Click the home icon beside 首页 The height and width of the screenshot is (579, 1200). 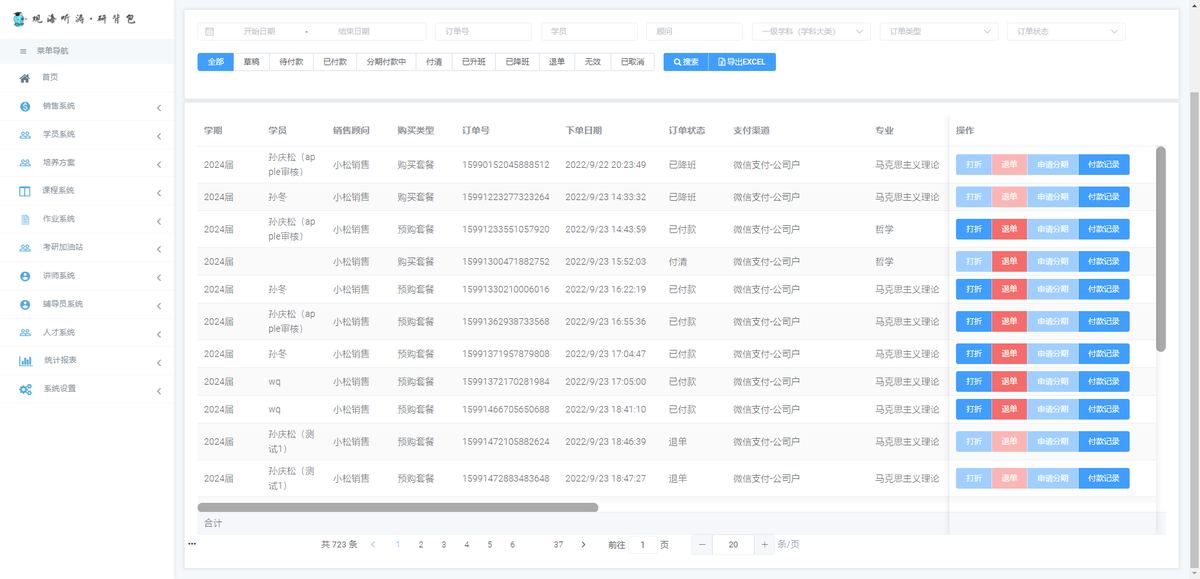tap(24, 77)
